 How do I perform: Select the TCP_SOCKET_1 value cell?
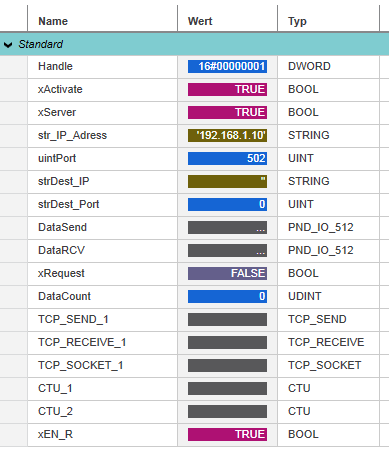(x=227, y=365)
